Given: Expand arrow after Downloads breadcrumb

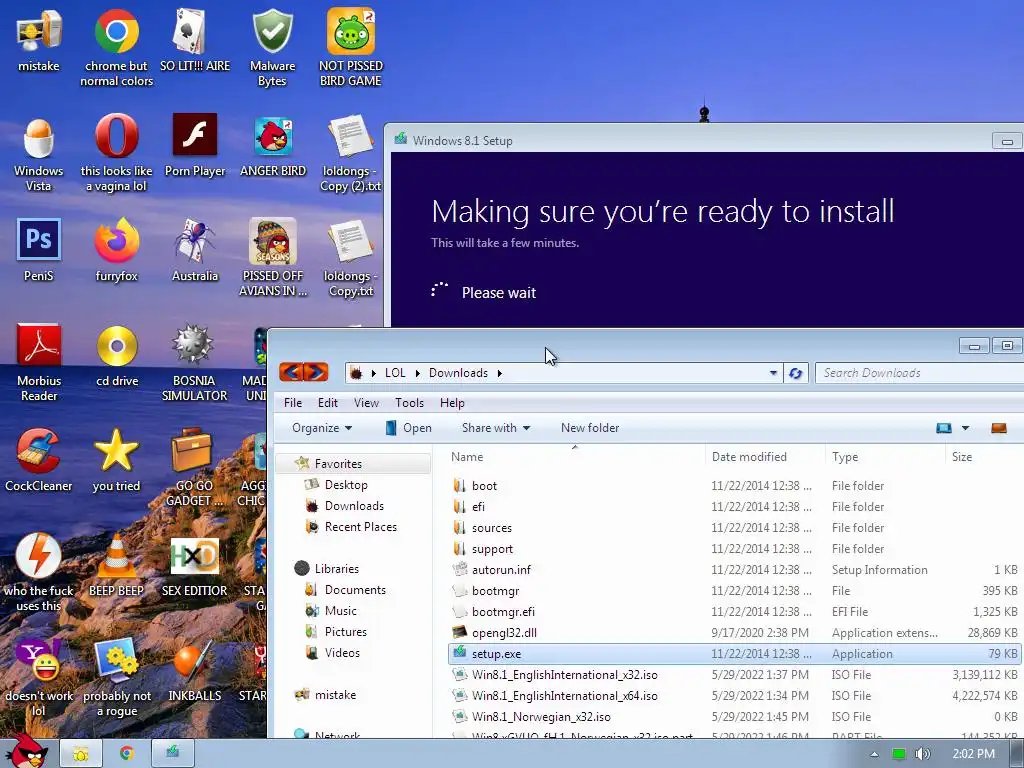Looking at the screenshot, I should coord(500,373).
